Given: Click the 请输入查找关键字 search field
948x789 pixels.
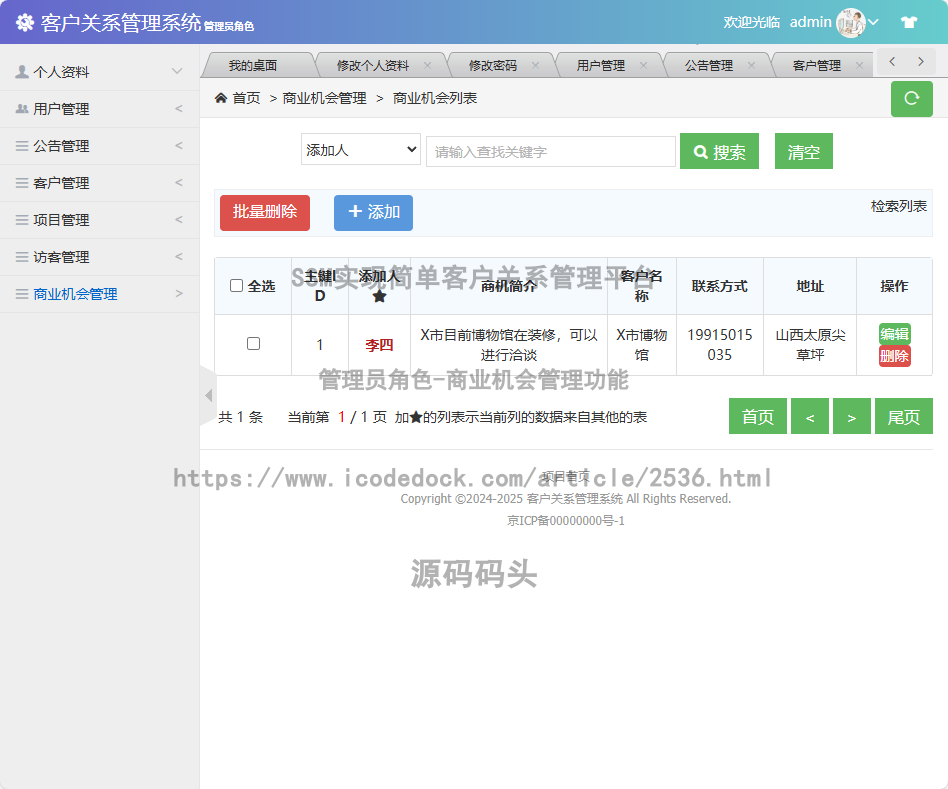Looking at the screenshot, I should pos(551,151).
